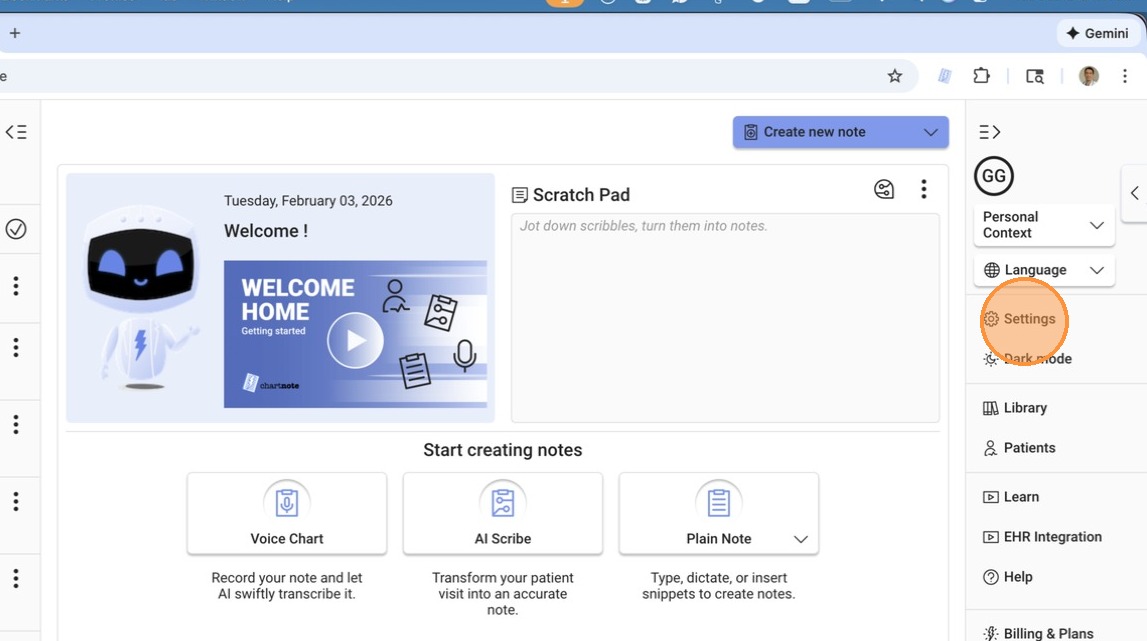This screenshot has height=641, width=1147.
Task: Collapse the left sidebar panel
Action: [x=16, y=132]
